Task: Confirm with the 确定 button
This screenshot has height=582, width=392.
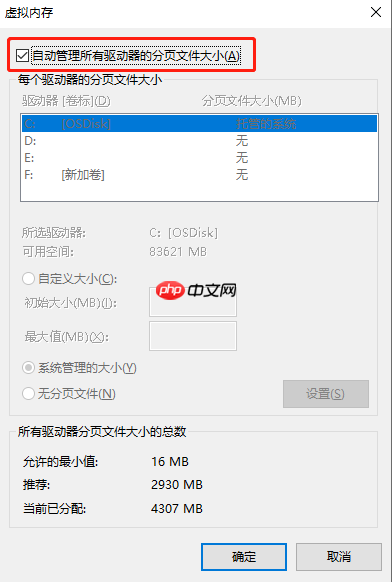Action: click(x=244, y=557)
